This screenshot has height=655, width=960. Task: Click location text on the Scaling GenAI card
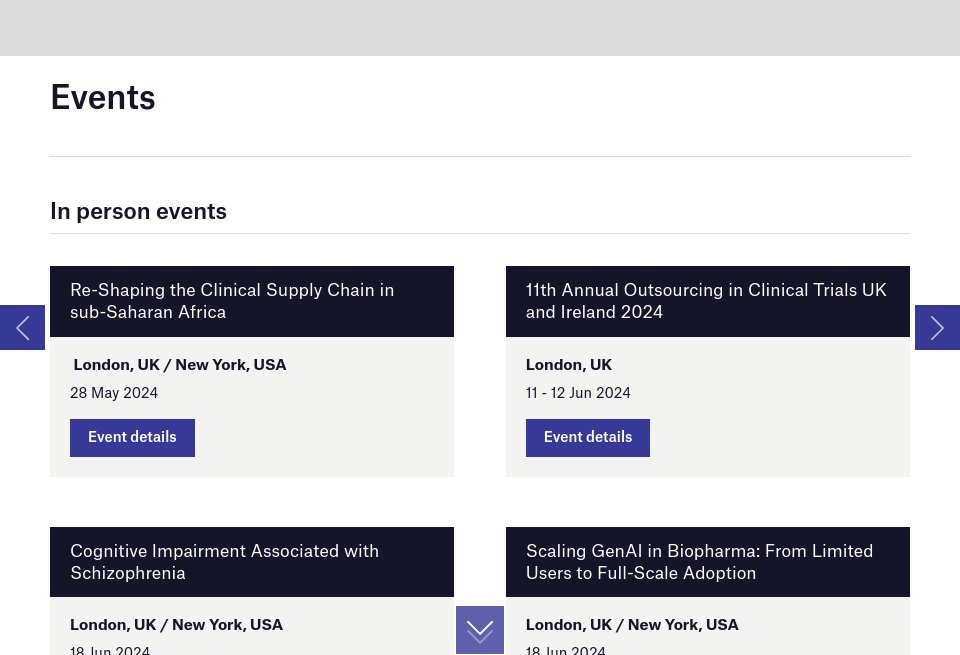(632, 625)
